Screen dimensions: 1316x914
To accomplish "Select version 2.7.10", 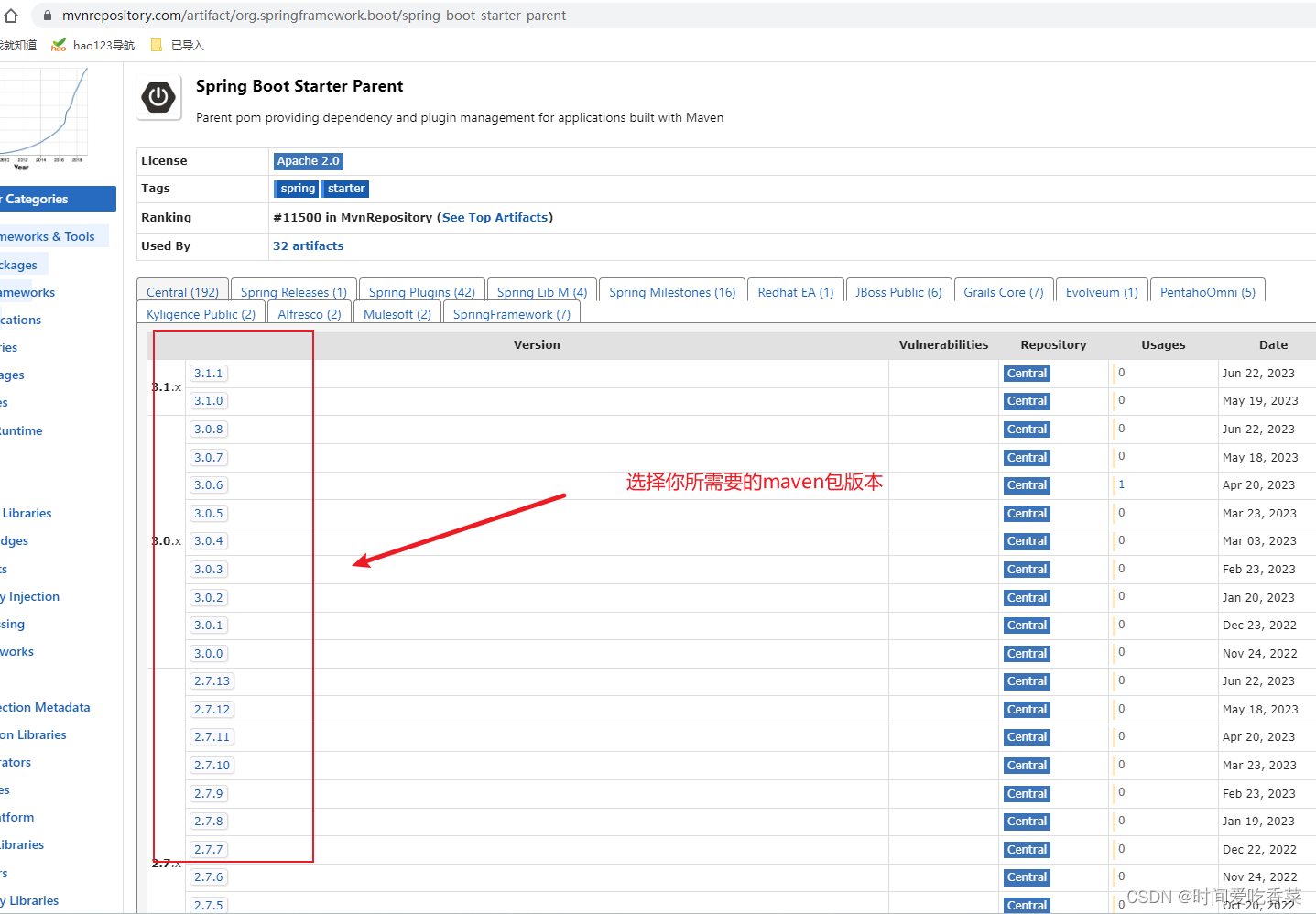I will [x=212, y=766].
